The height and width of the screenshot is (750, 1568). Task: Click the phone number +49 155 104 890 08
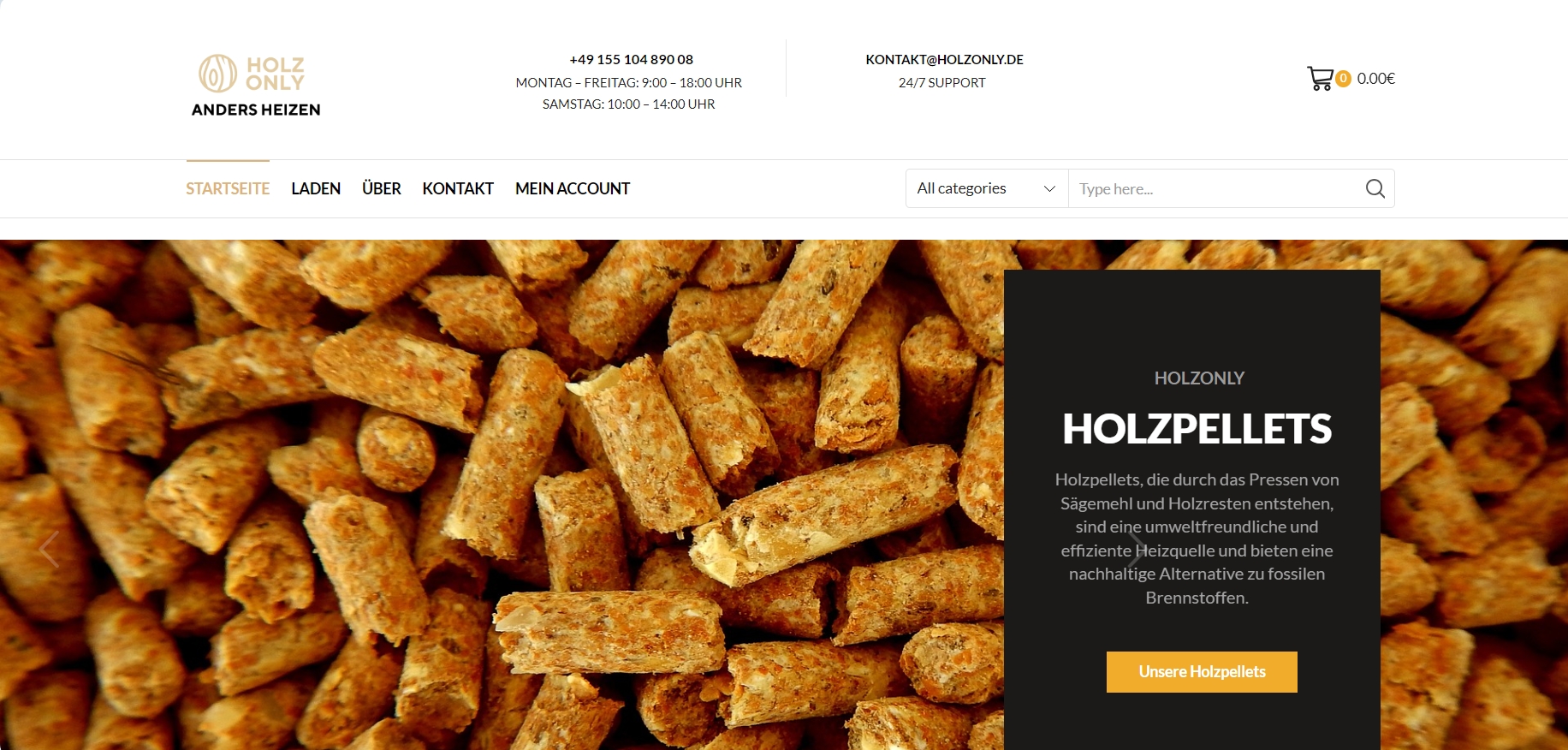[632, 59]
